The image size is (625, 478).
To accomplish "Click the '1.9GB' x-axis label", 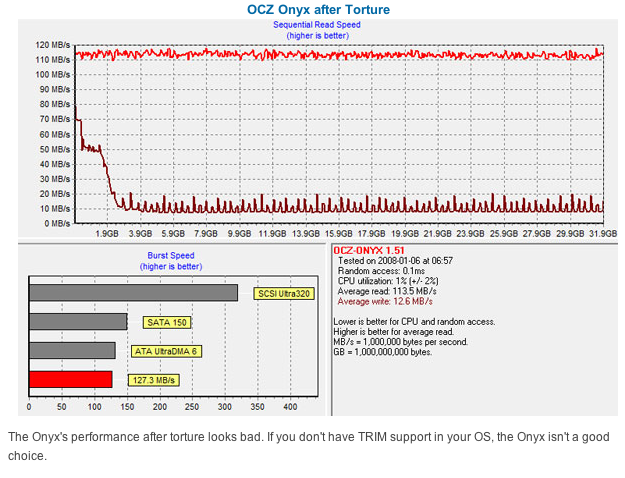I will click(107, 233).
